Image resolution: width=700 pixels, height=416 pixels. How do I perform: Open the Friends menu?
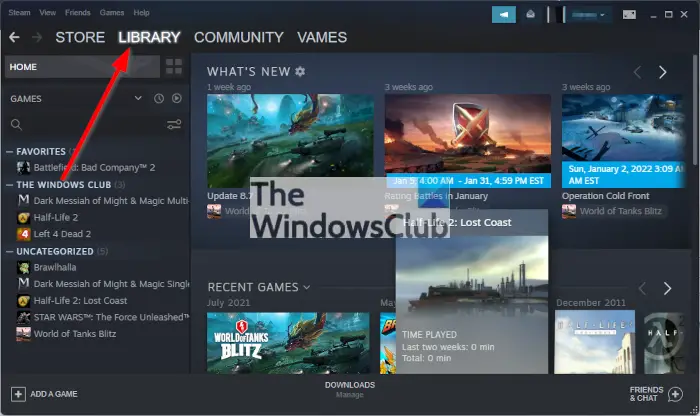point(78,12)
